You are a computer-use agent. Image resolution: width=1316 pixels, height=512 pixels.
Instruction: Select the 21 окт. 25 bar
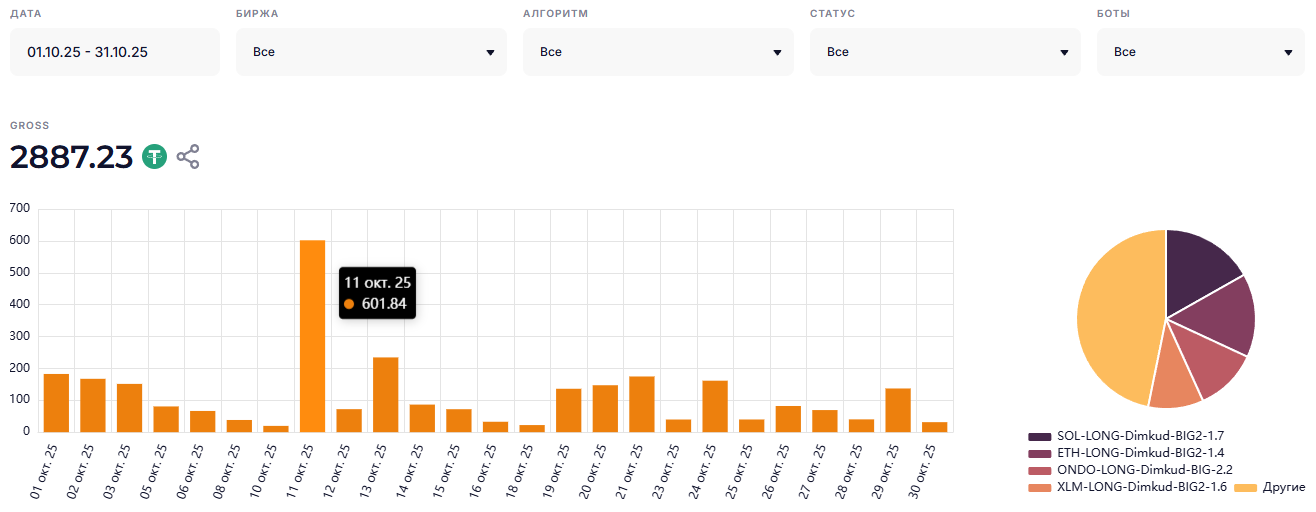pyautogui.click(x=641, y=404)
